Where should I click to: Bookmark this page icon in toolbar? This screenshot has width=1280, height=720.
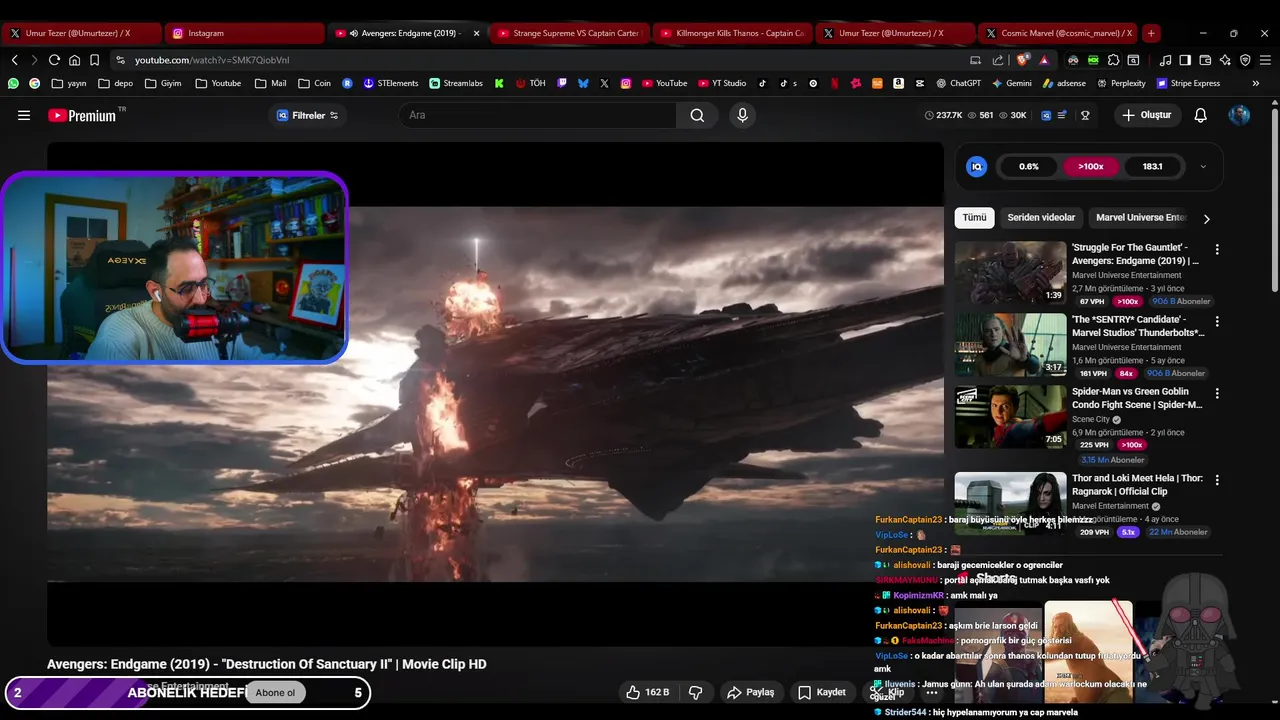point(94,60)
